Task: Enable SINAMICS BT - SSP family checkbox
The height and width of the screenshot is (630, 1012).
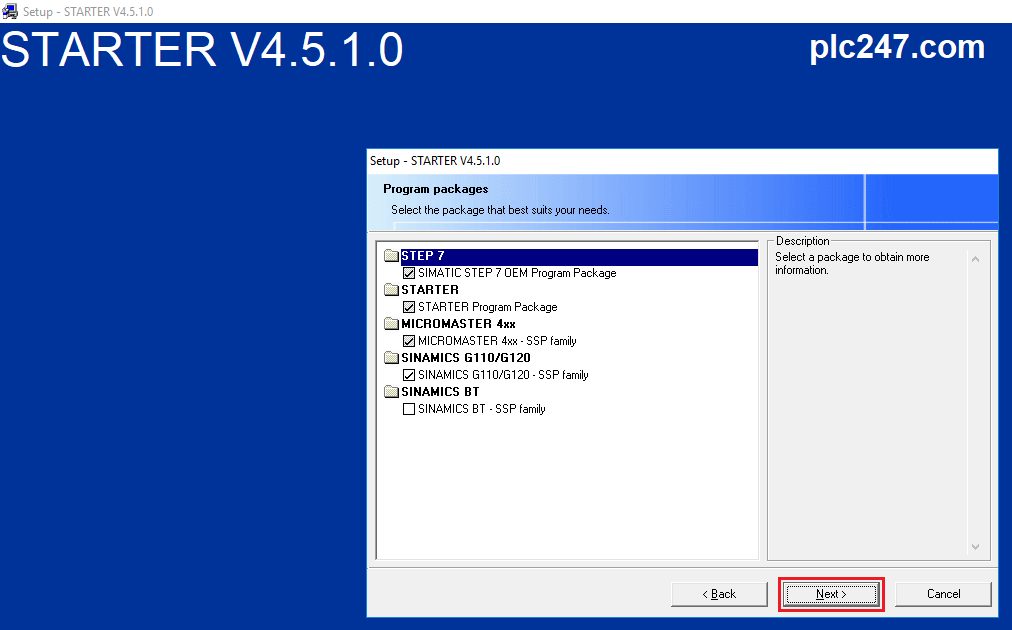Action: pyautogui.click(x=409, y=409)
